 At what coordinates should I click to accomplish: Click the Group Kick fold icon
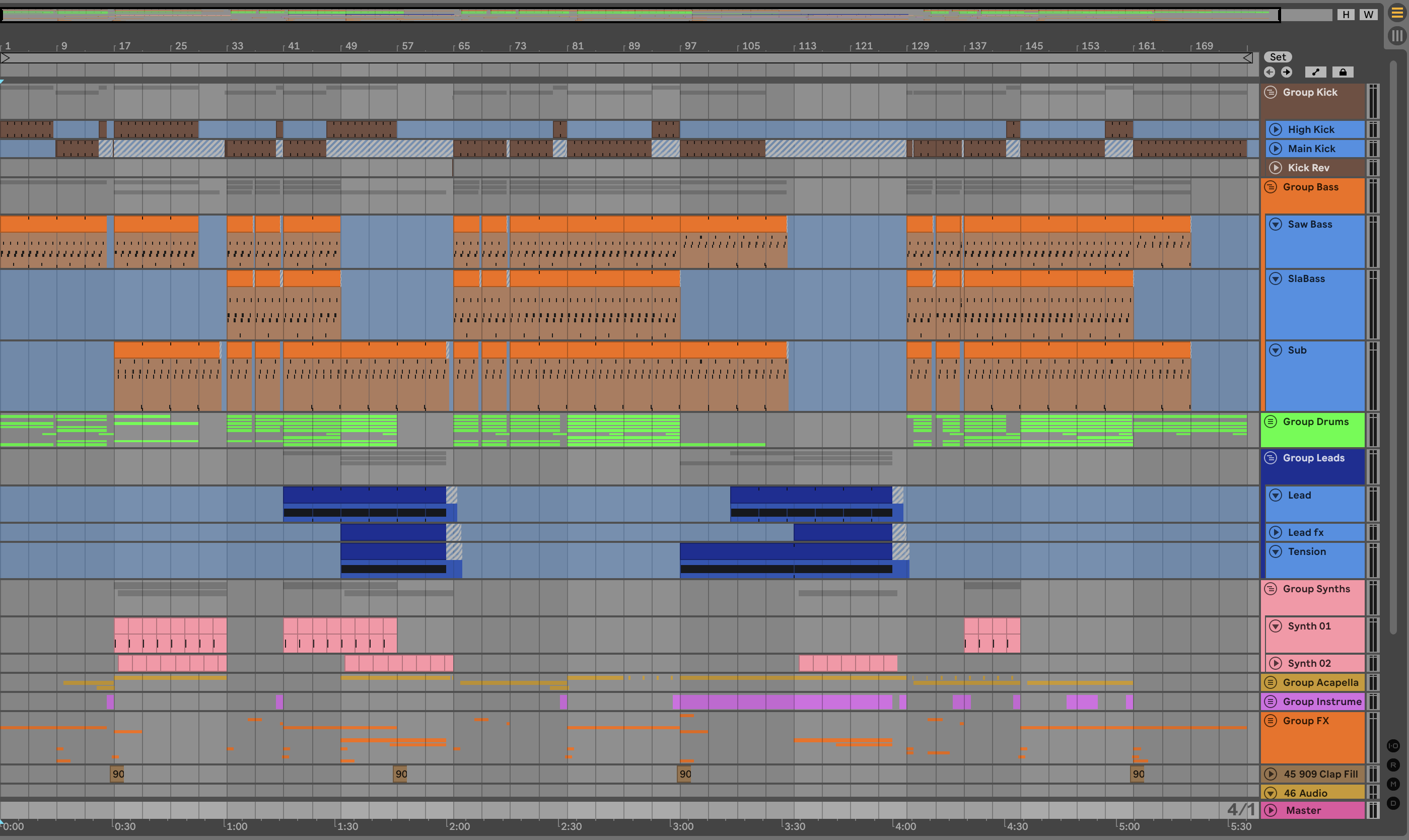coord(1271,92)
